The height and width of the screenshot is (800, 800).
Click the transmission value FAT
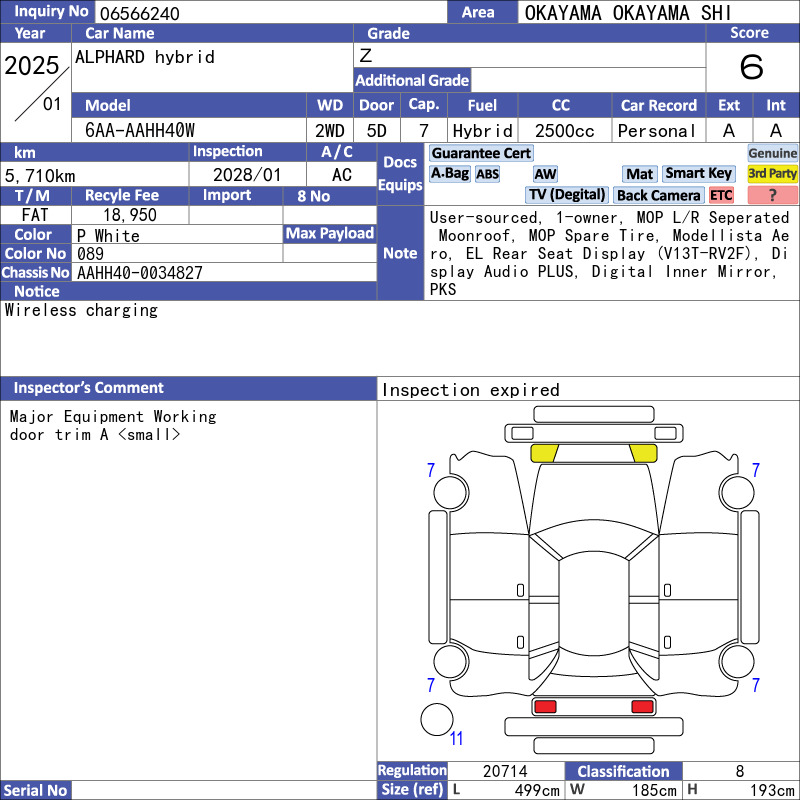35,215
